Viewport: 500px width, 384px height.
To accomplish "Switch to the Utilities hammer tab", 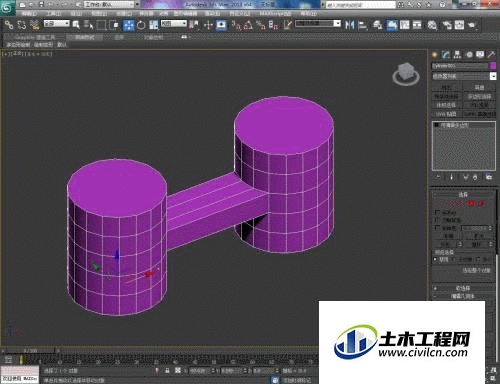I will (491, 55).
